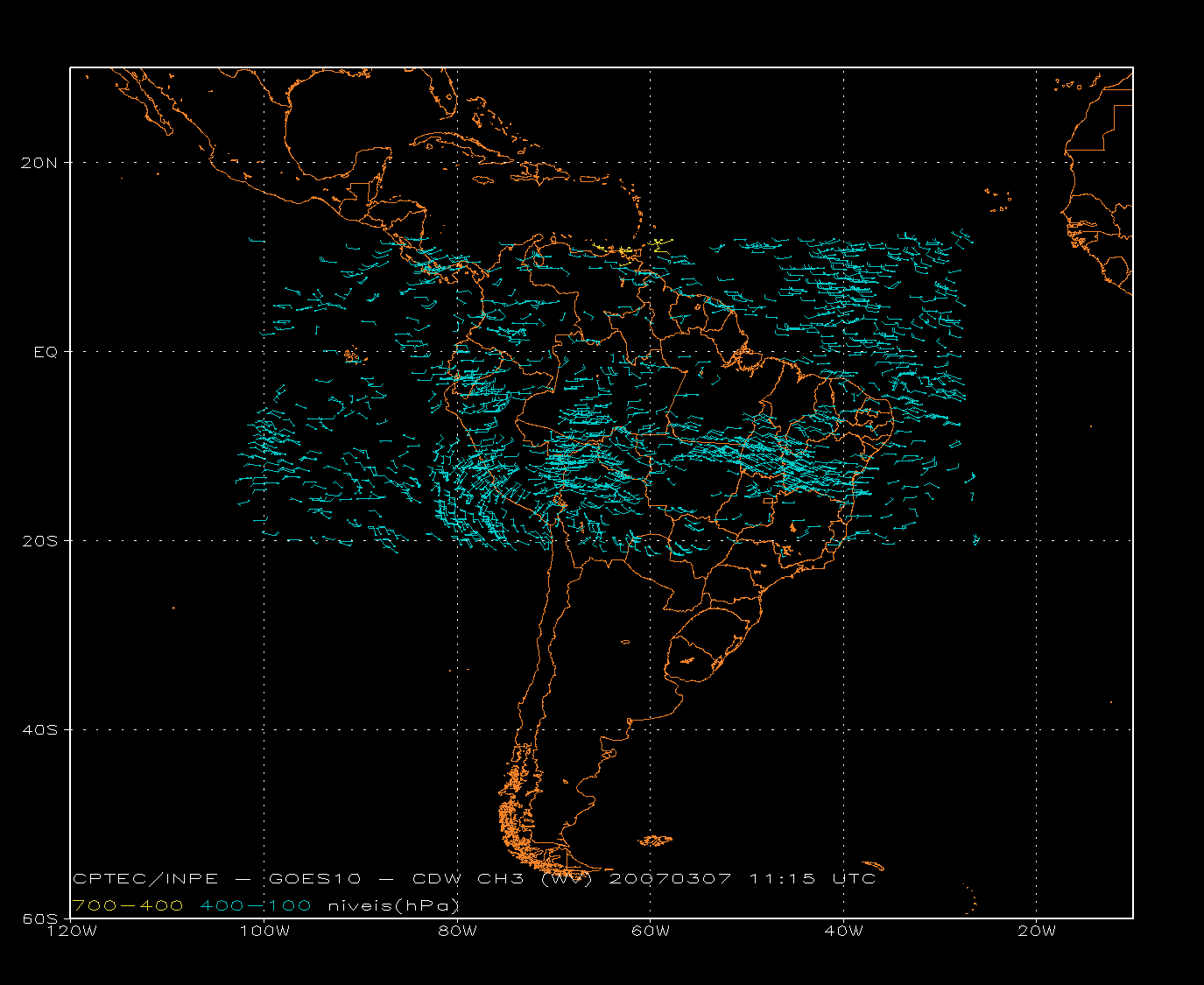
Task: Click the 11:15 UTC time stamp
Action: [813, 878]
